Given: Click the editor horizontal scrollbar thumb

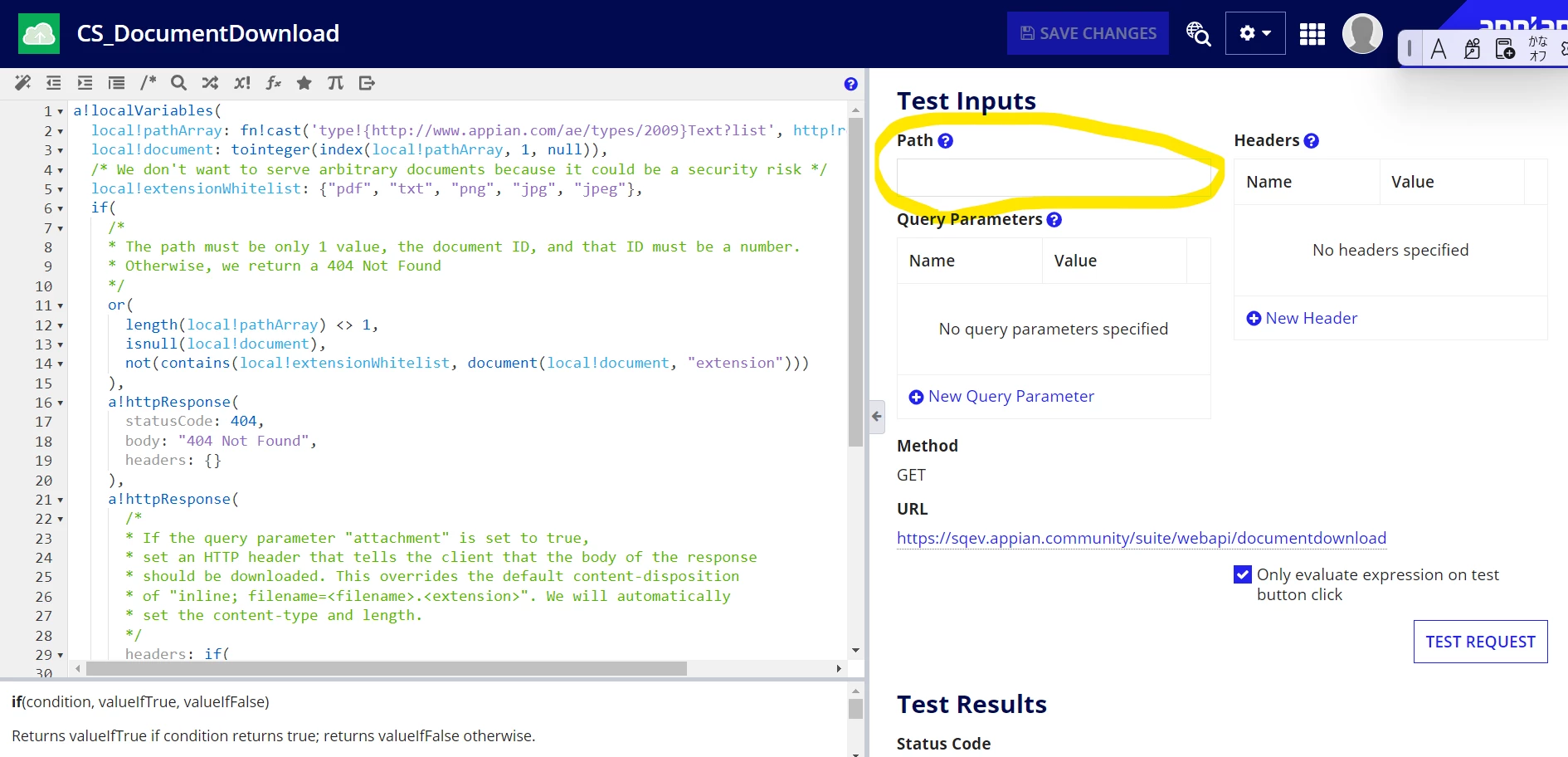Looking at the screenshot, I should (386, 668).
